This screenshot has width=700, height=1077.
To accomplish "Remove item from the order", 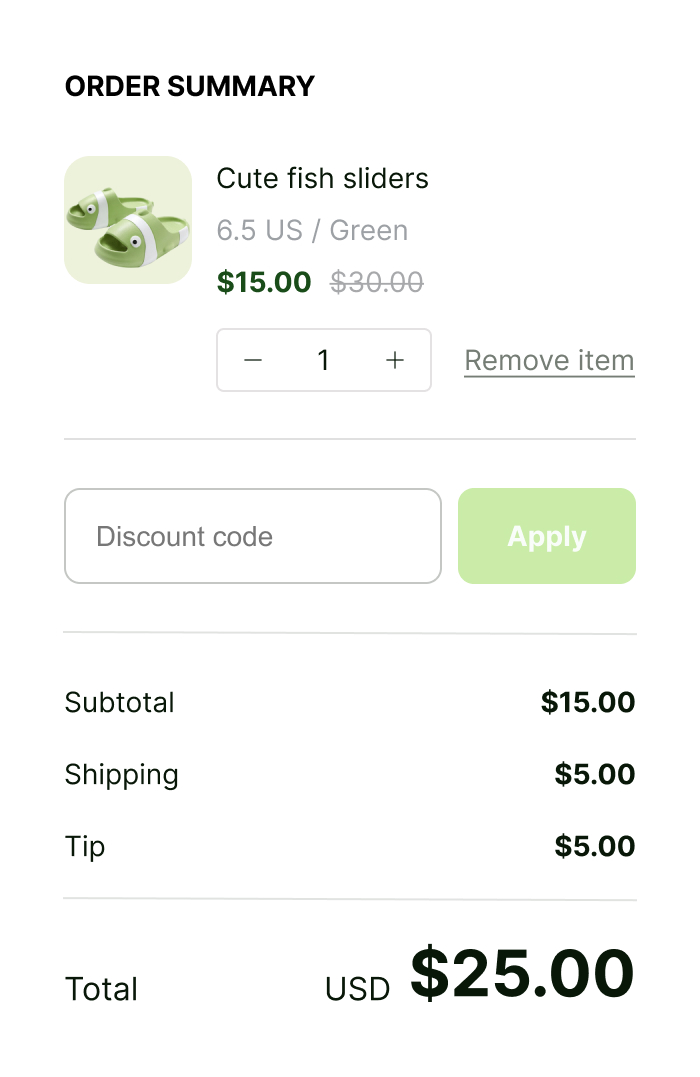I will [549, 360].
